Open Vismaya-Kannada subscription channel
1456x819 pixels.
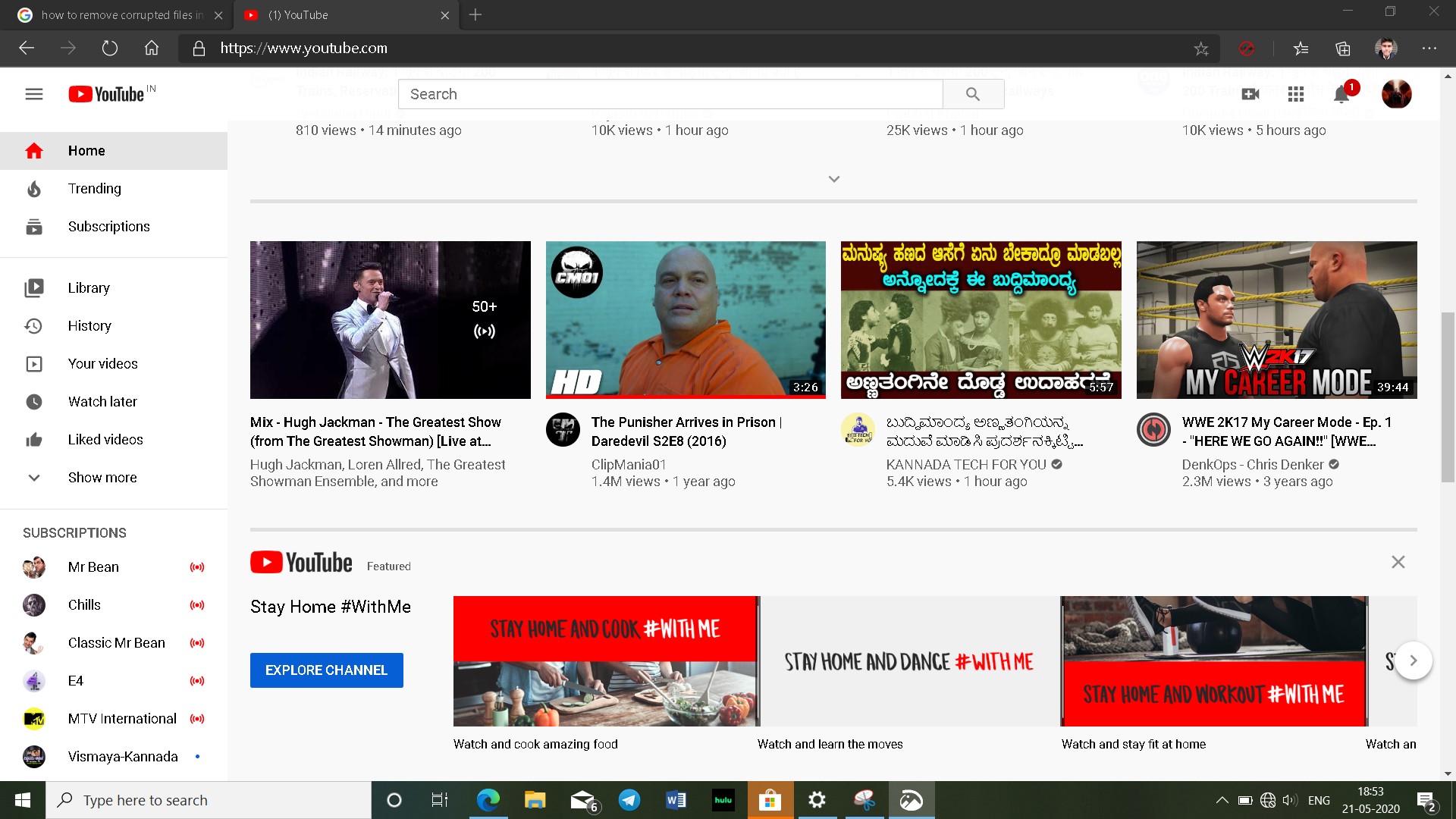(114, 757)
